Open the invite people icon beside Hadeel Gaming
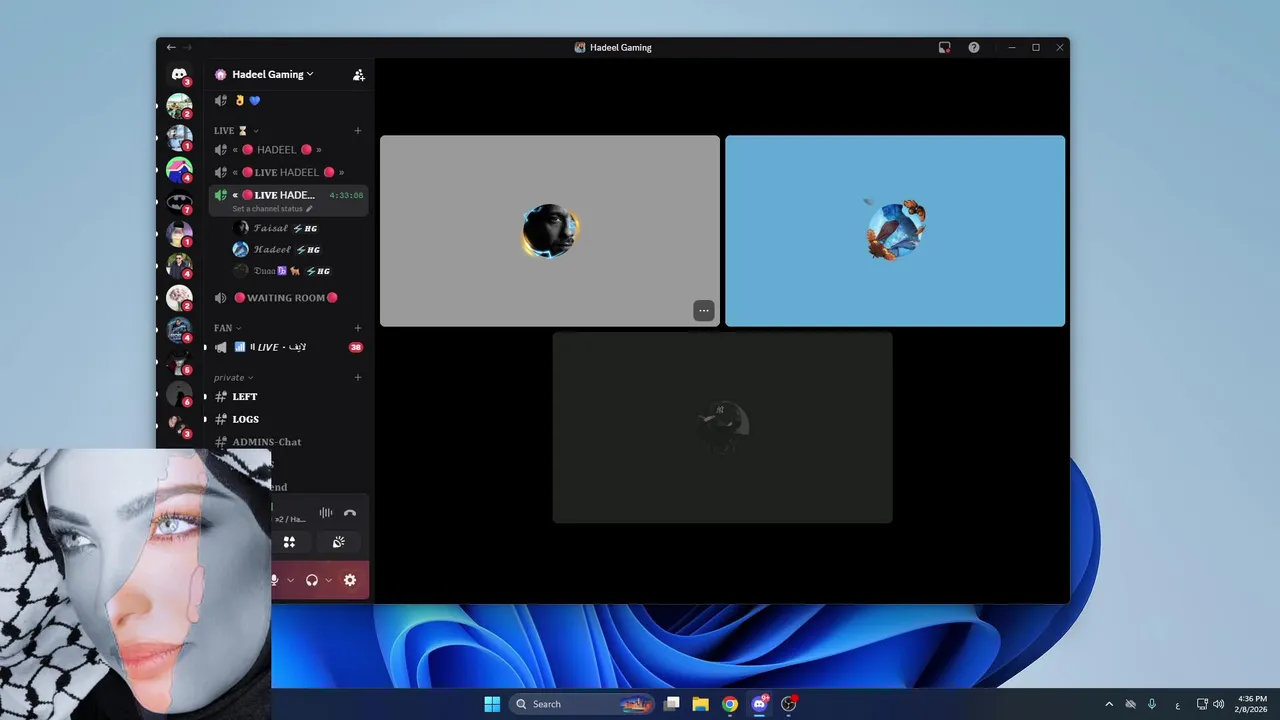Viewport: 1280px width, 720px height. tap(359, 75)
